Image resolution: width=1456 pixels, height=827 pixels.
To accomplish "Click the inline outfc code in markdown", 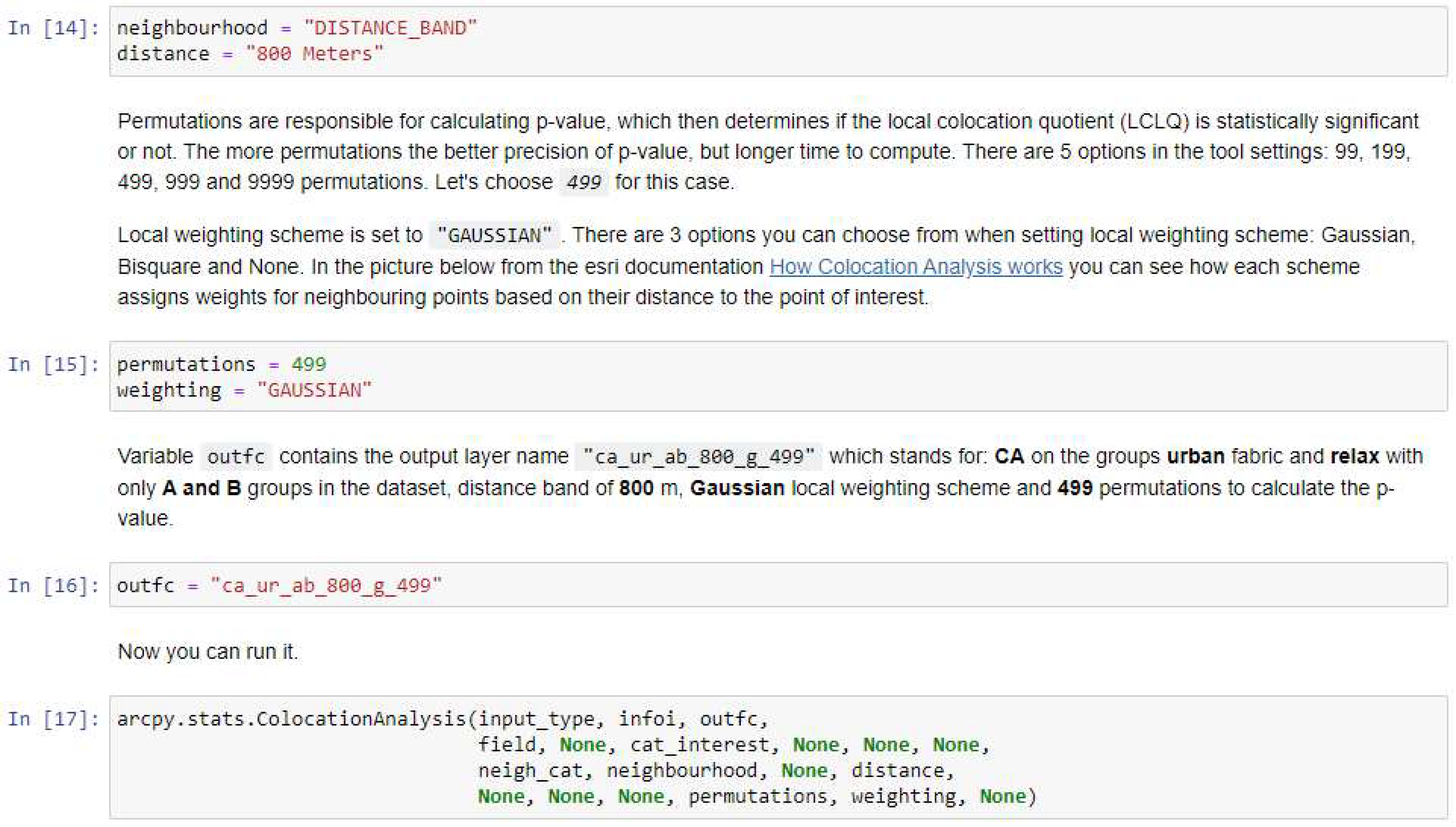I will pos(236,457).
